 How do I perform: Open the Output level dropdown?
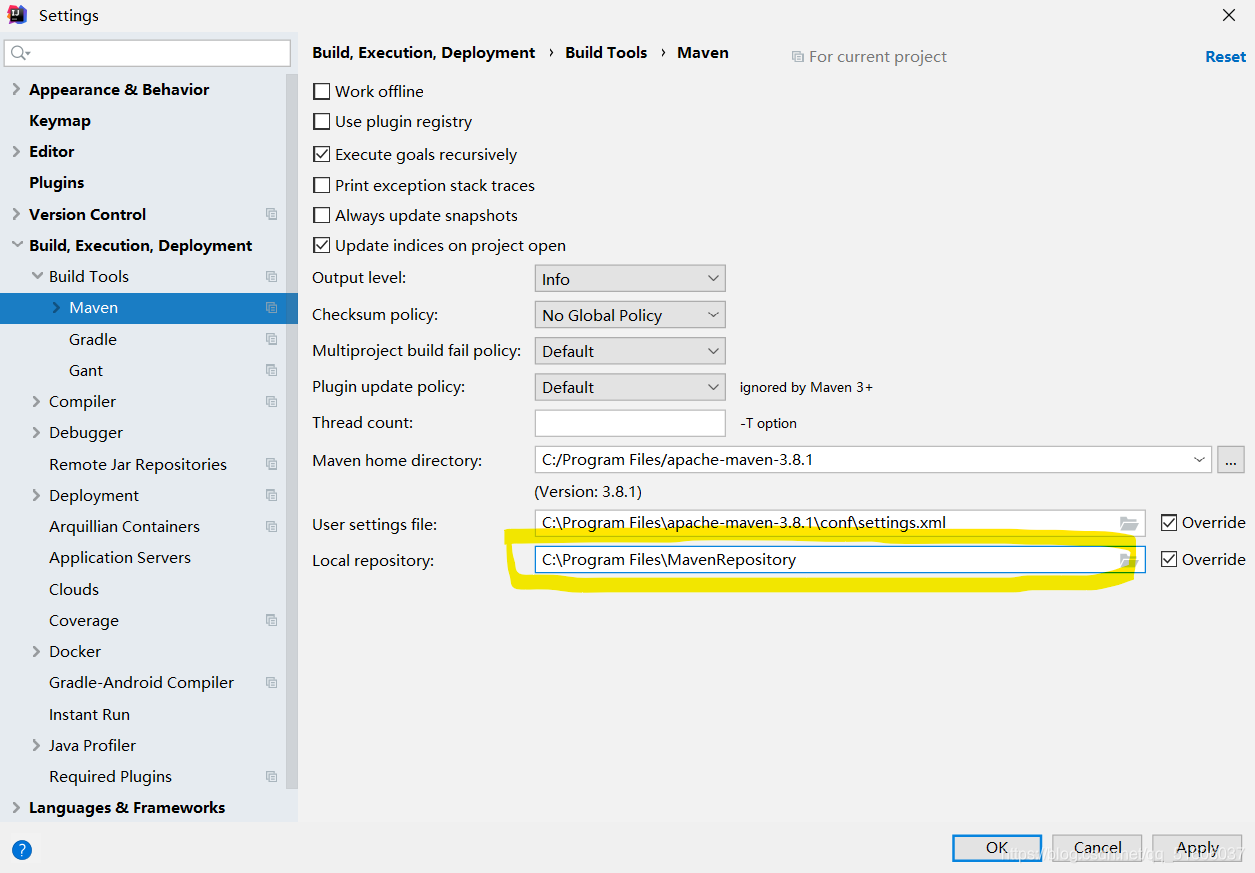(629, 277)
